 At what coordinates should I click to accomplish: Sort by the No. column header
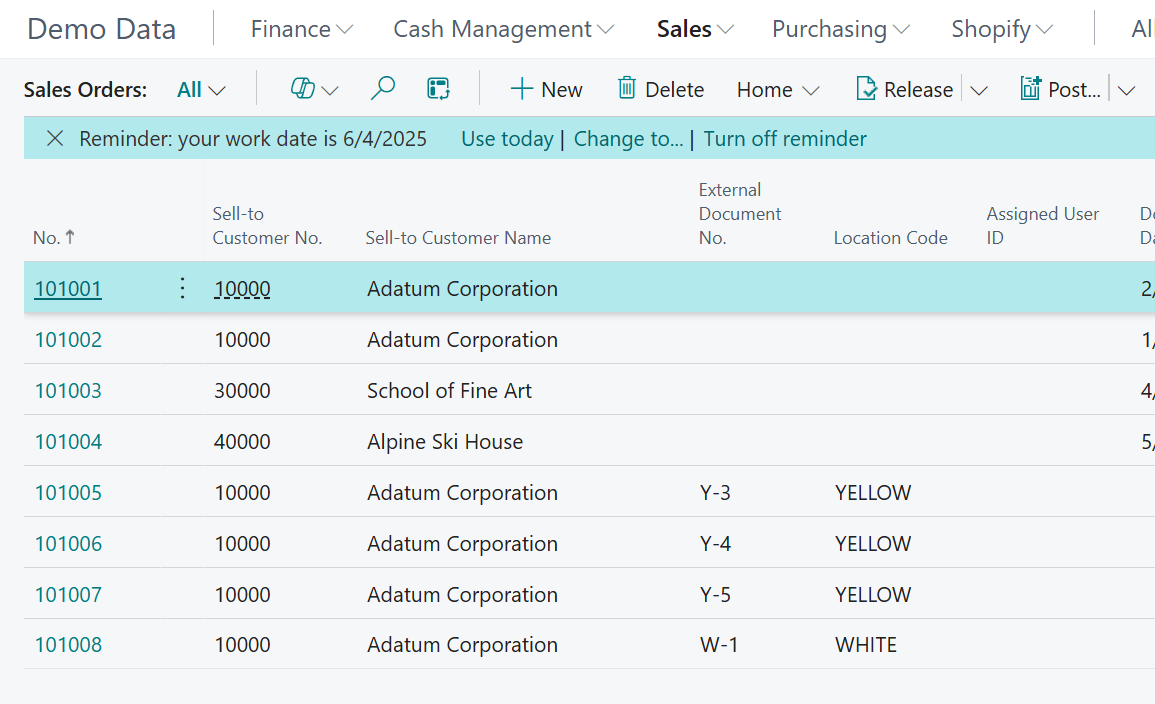53,237
